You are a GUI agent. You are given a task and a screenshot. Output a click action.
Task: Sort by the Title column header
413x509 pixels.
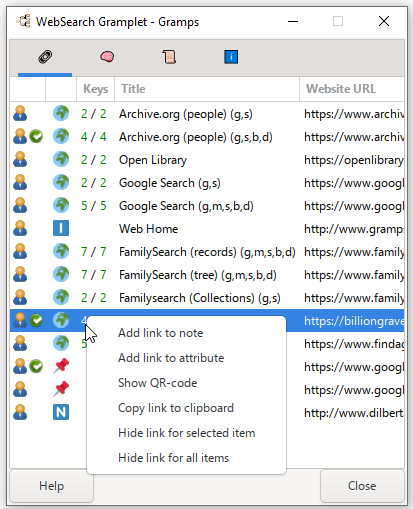coord(207,89)
